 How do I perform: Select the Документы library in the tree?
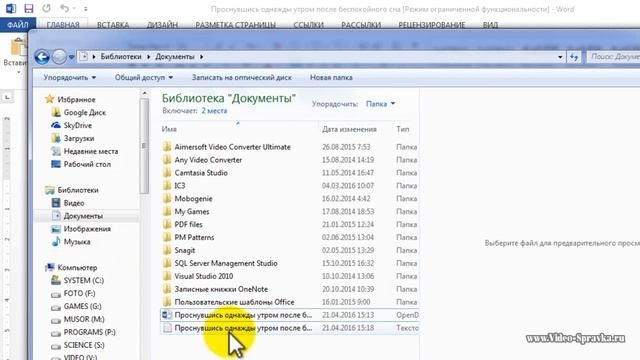coord(83,216)
